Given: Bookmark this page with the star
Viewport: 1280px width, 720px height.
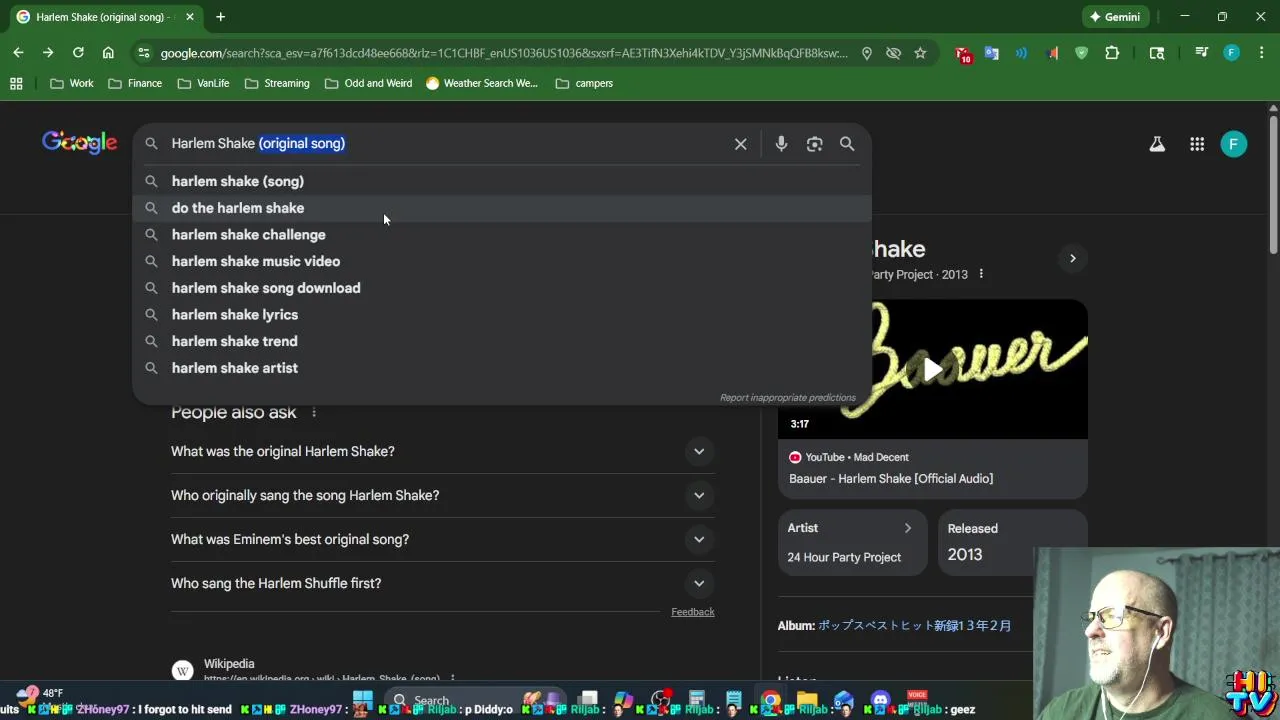Looking at the screenshot, I should click(920, 53).
